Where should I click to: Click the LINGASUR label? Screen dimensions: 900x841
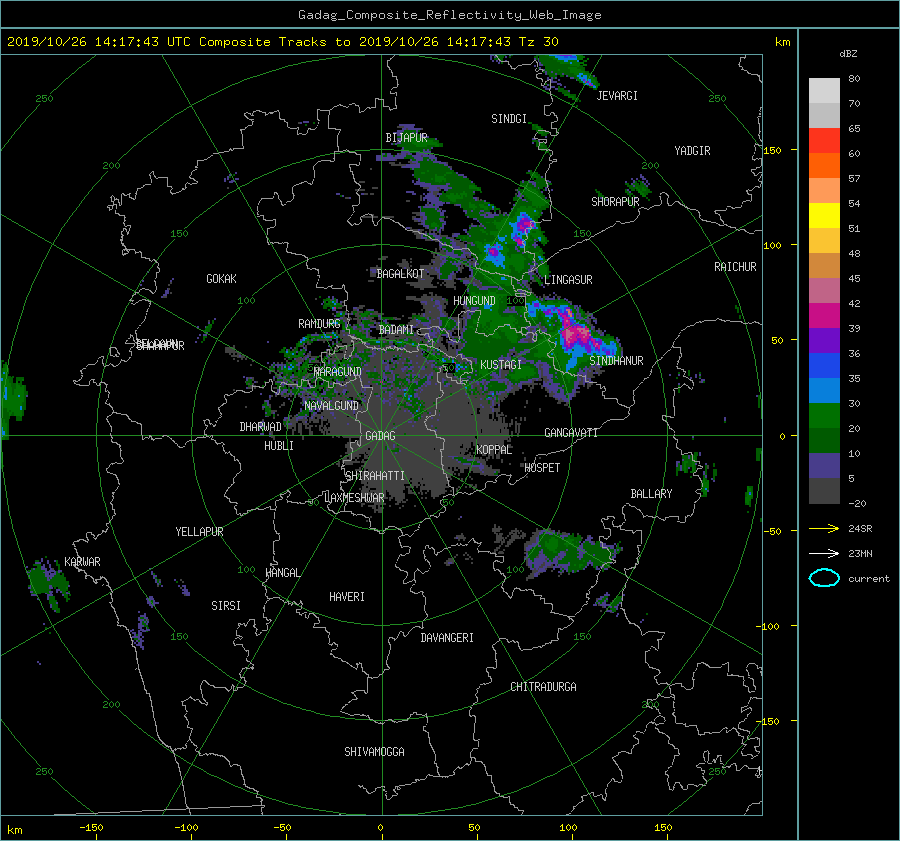(x=568, y=280)
